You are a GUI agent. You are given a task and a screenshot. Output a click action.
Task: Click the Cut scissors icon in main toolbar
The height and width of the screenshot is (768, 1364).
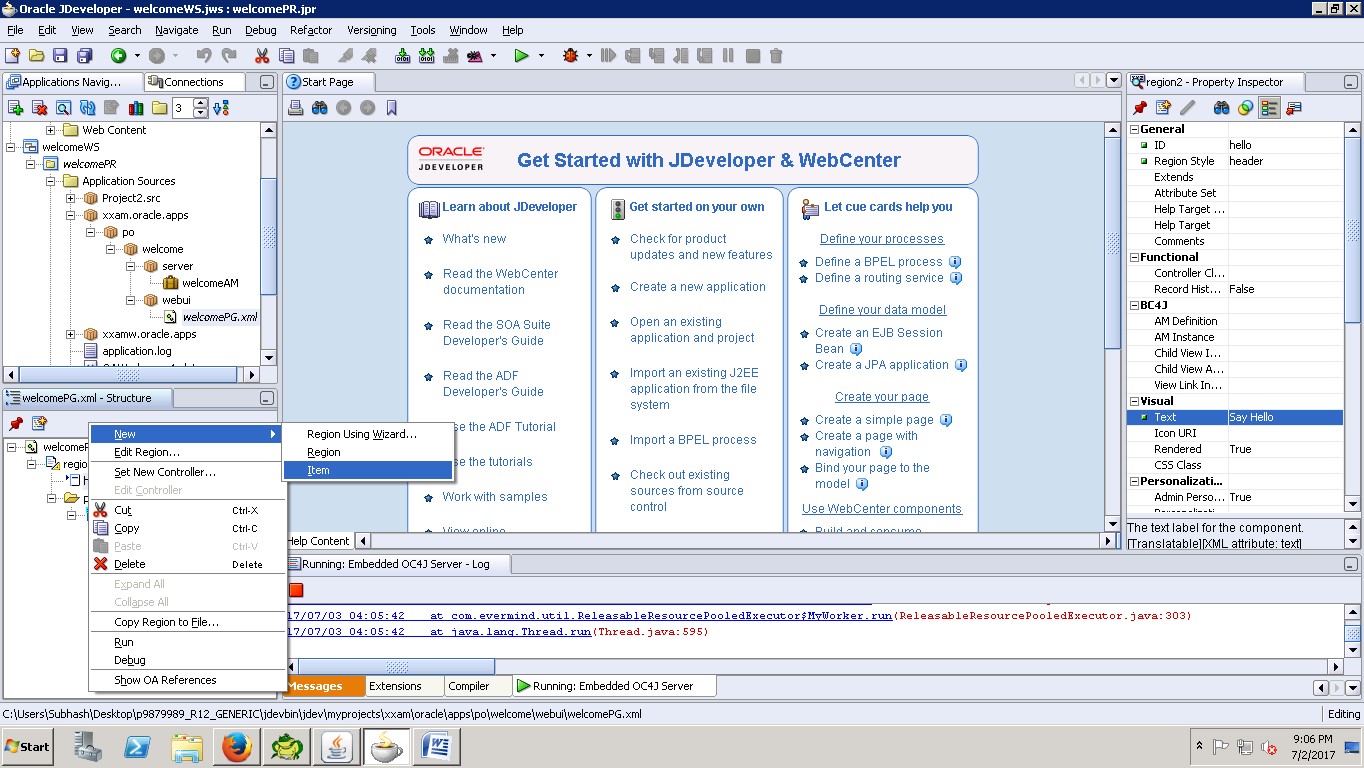pyautogui.click(x=262, y=56)
